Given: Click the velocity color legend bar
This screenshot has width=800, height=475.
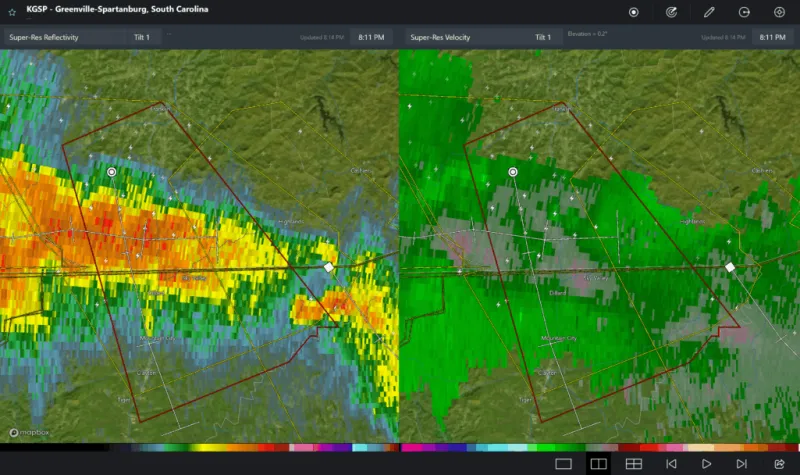Looking at the screenshot, I should tap(599, 447).
